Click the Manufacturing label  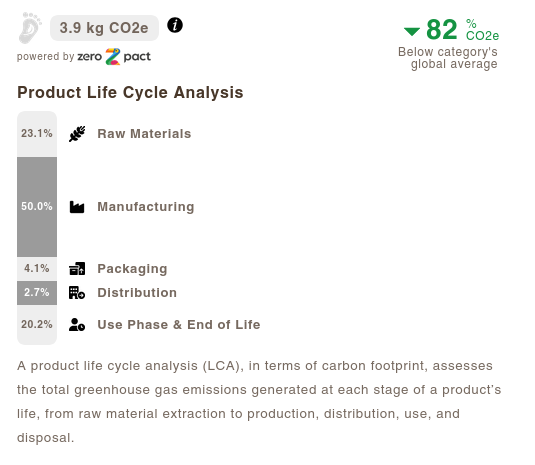click(146, 207)
